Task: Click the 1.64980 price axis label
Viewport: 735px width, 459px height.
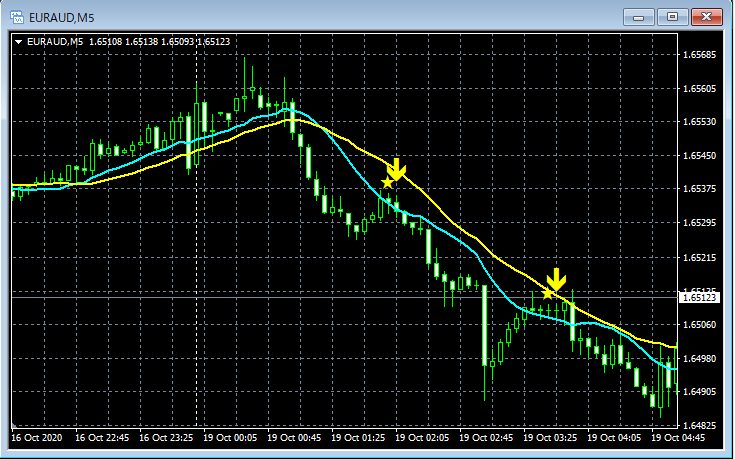Action: (699, 359)
